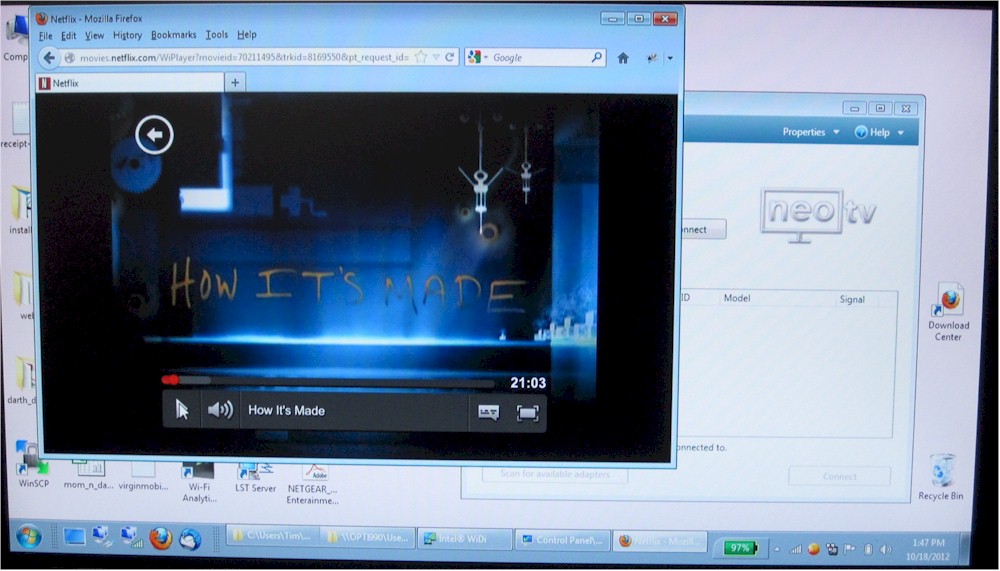The width and height of the screenshot is (1000, 571).
Task: Open the Firefox Home page button
Action: [623, 58]
